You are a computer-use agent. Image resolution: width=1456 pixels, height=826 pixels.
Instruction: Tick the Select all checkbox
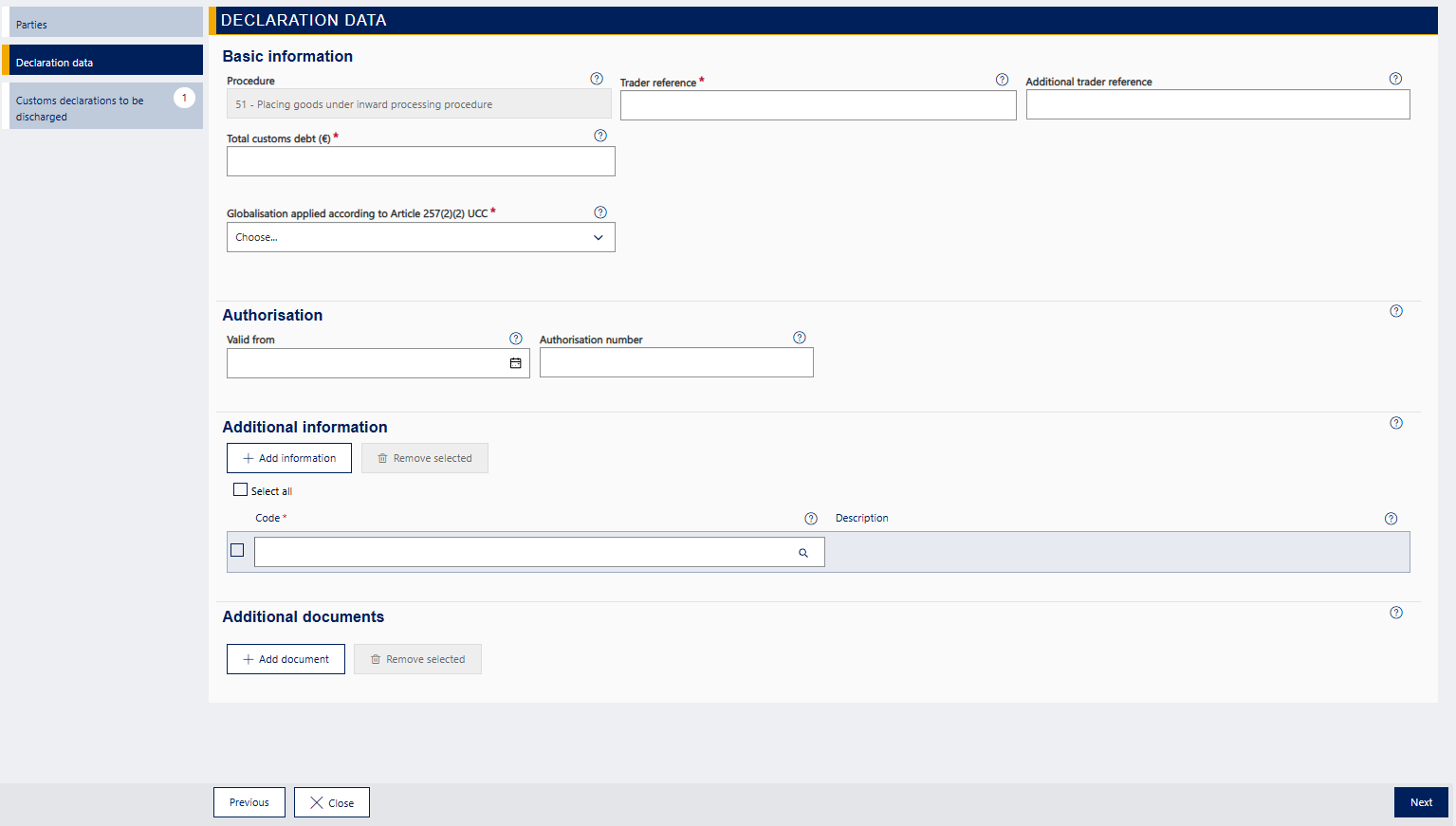point(241,490)
